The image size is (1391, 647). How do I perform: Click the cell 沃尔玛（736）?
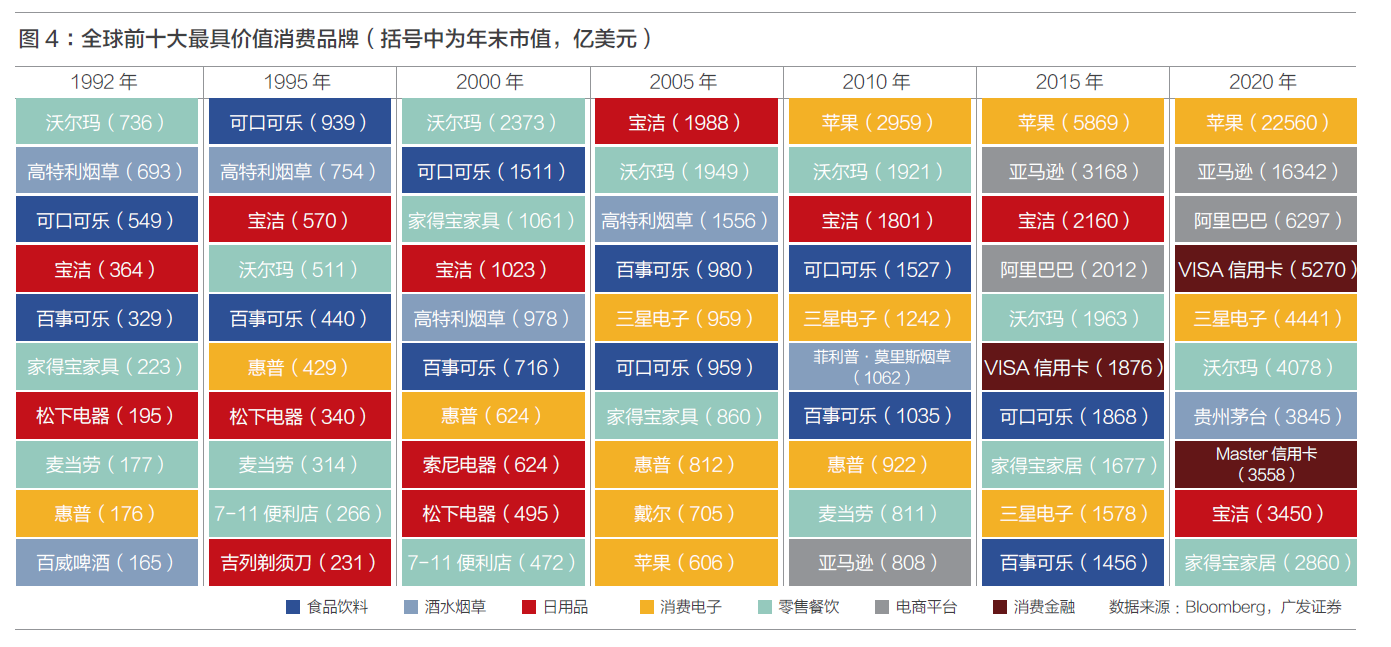107,122
